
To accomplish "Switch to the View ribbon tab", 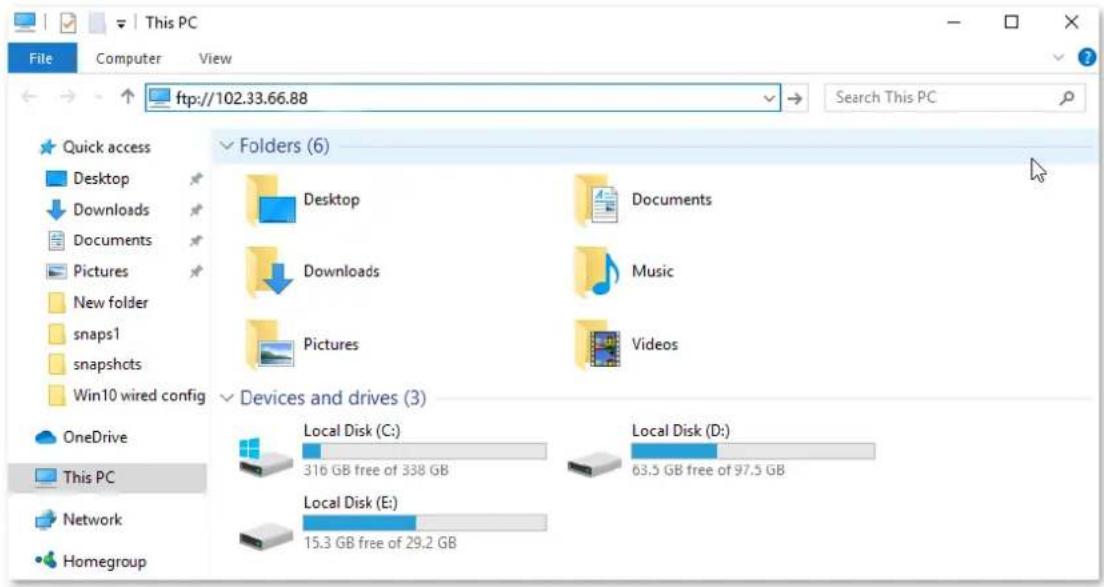I will [215, 58].
